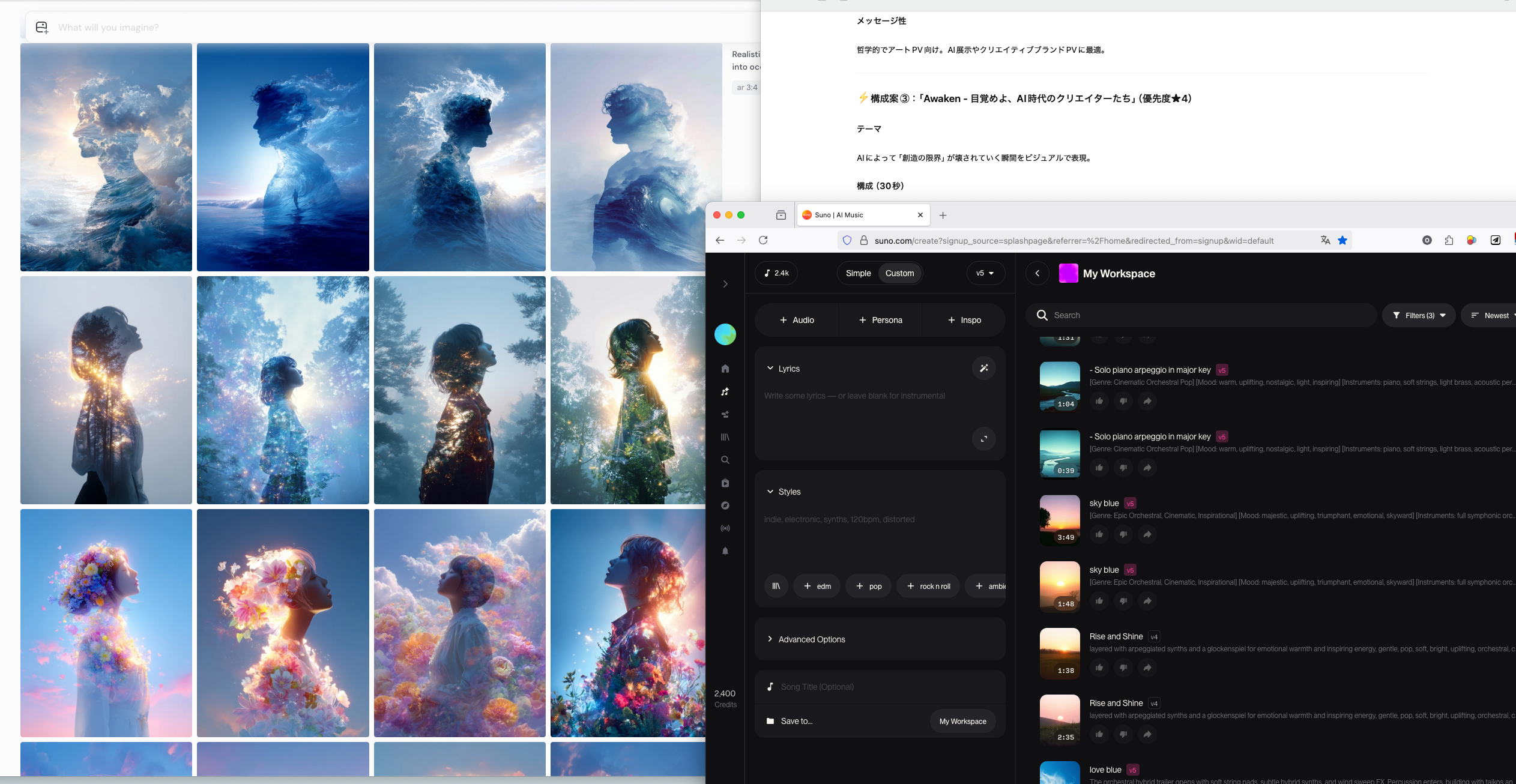Click the workspace Search input field
This screenshot has height=784, width=1516.
pyautogui.click(x=1207, y=315)
